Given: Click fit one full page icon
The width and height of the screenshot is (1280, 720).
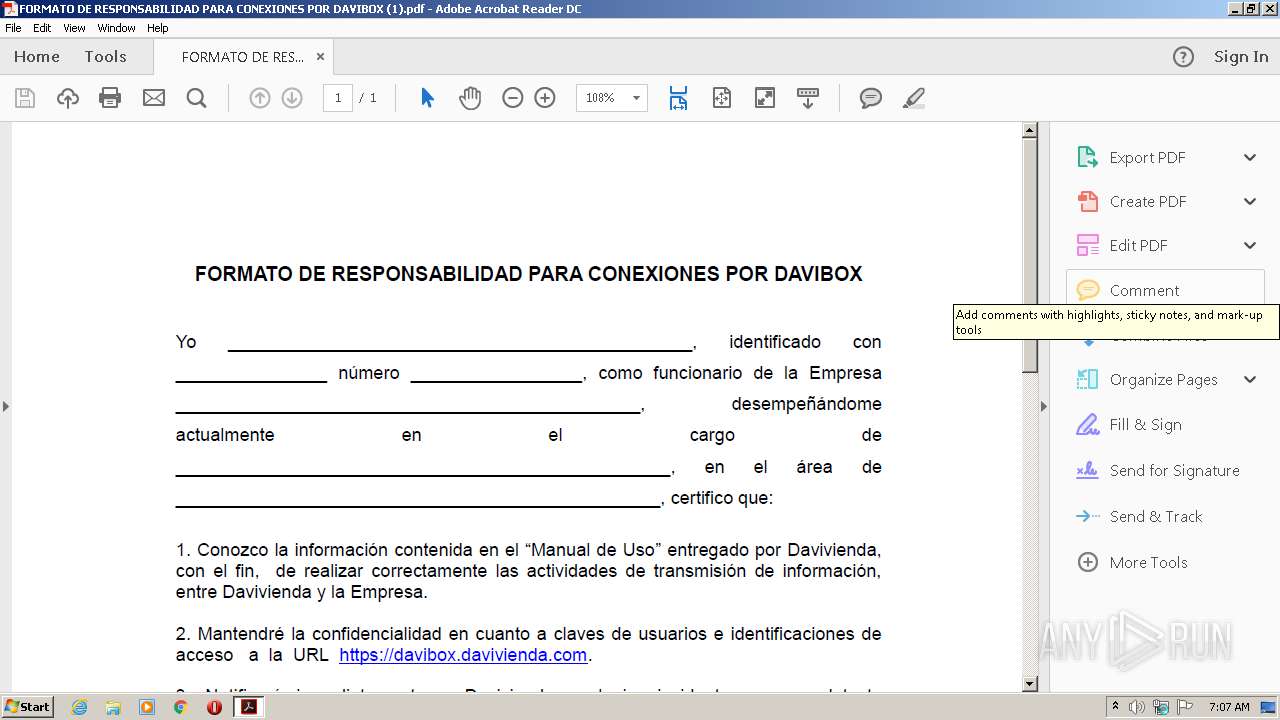Looking at the screenshot, I should coord(722,98).
